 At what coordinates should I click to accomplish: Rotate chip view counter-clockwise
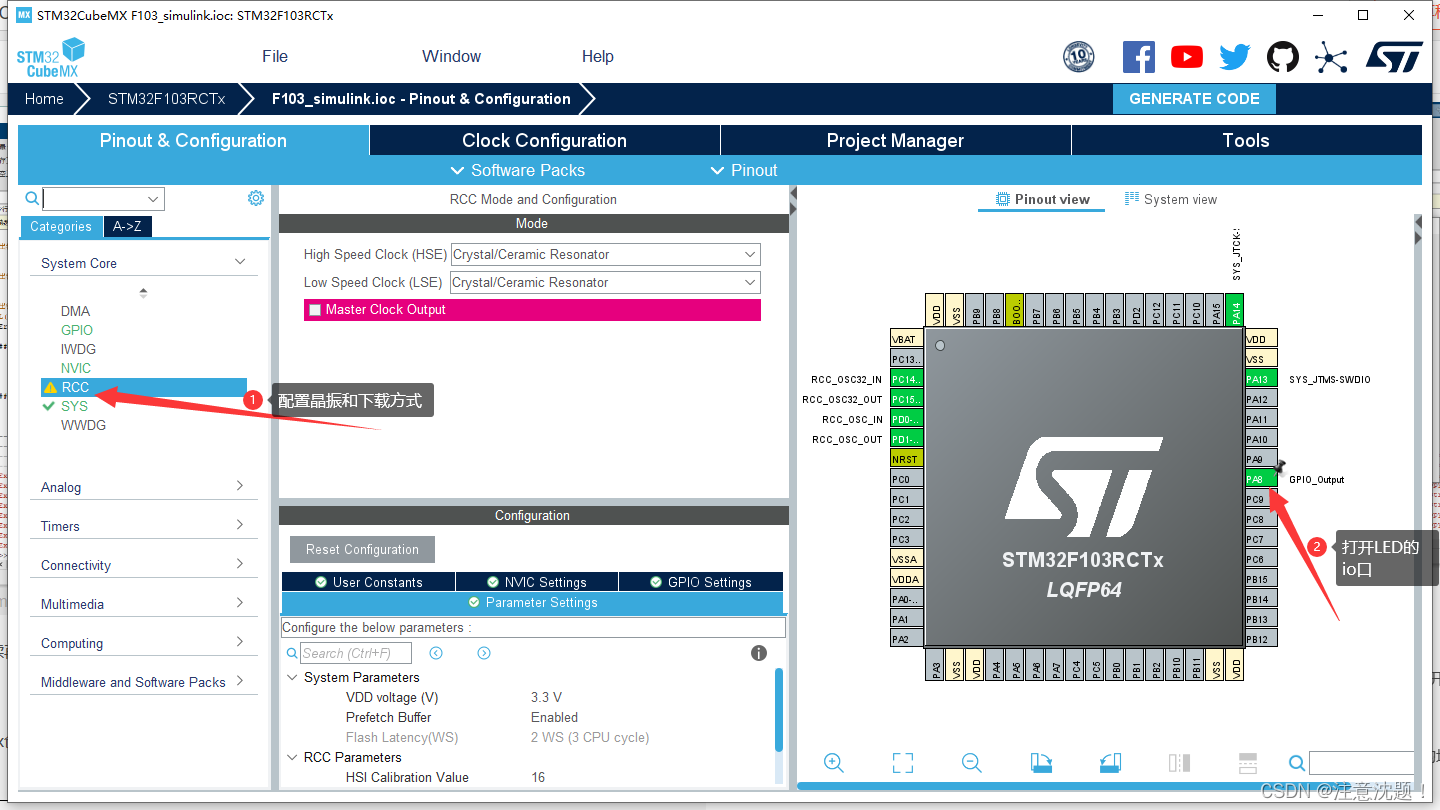click(x=1109, y=763)
